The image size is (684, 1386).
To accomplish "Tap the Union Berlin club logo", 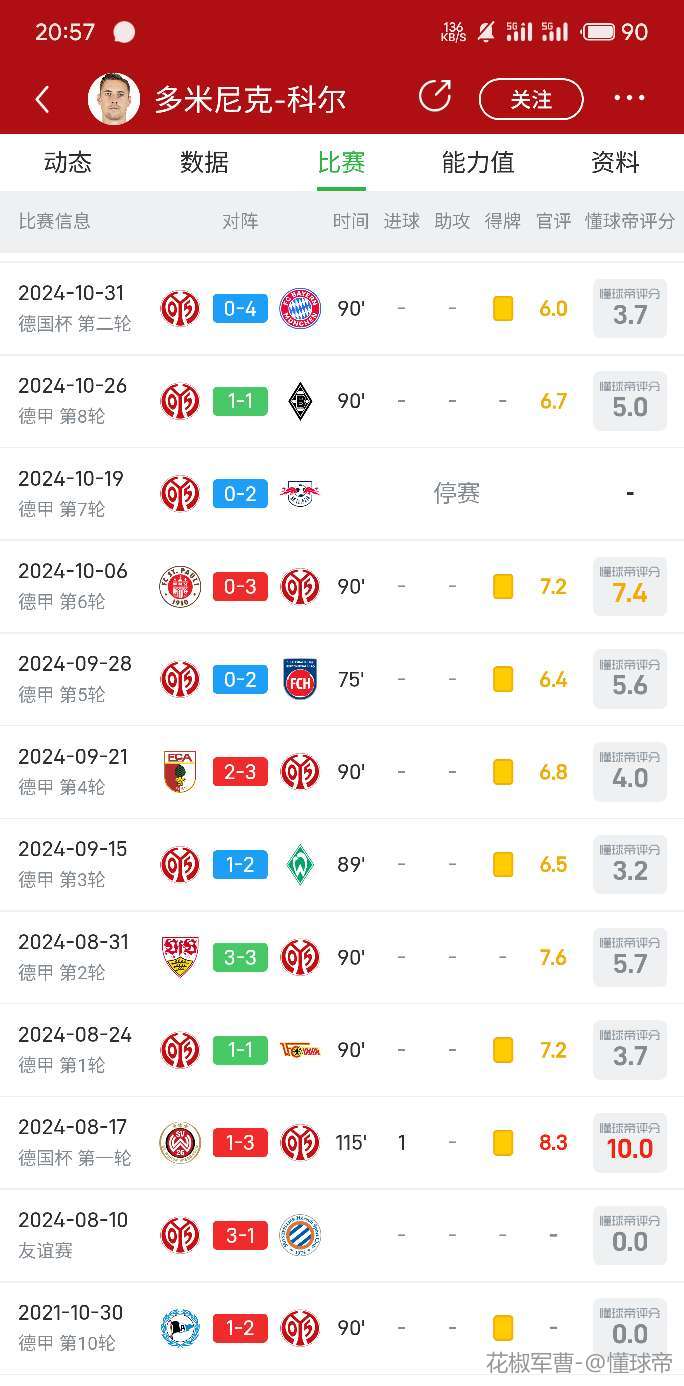I will (300, 1050).
